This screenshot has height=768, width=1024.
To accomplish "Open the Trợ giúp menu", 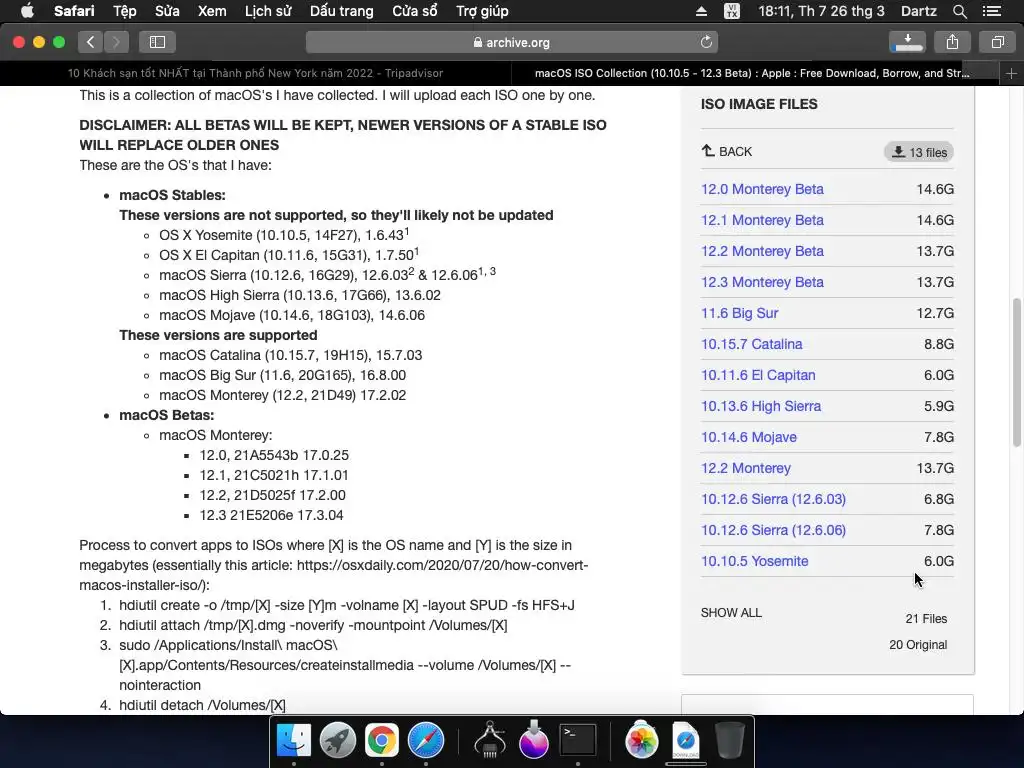I will pyautogui.click(x=482, y=11).
